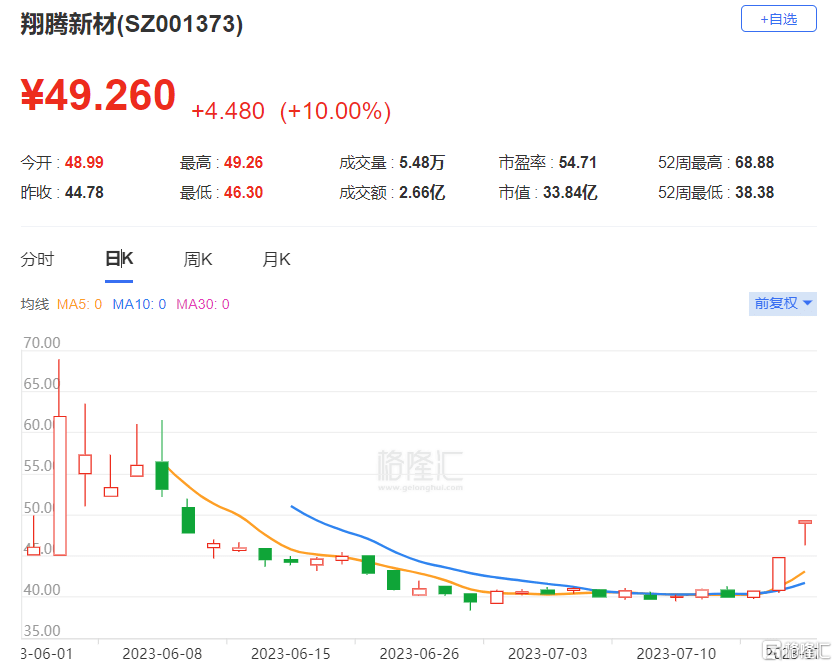Click the (+10.00%) change percentage
The height and width of the screenshot is (667, 837).
335,111
